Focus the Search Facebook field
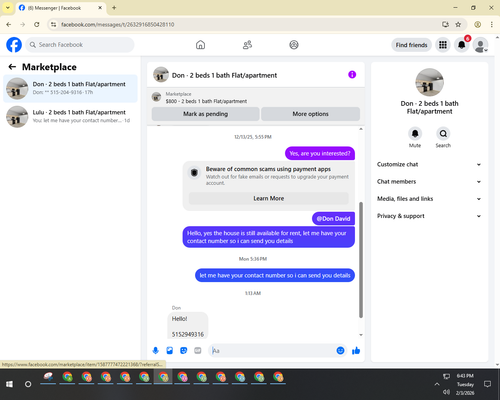This screenshot has width=500, height=400. point(80,45)
